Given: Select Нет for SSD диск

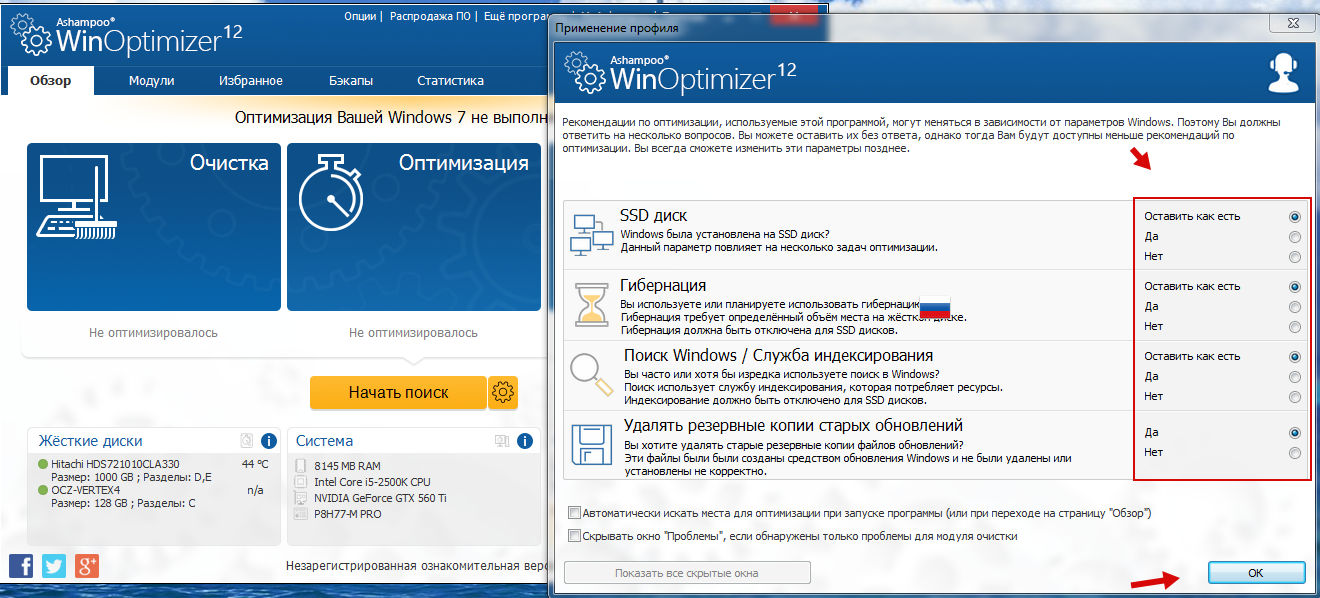Looking at the screenshot, I should click(x=1295, y=257).
